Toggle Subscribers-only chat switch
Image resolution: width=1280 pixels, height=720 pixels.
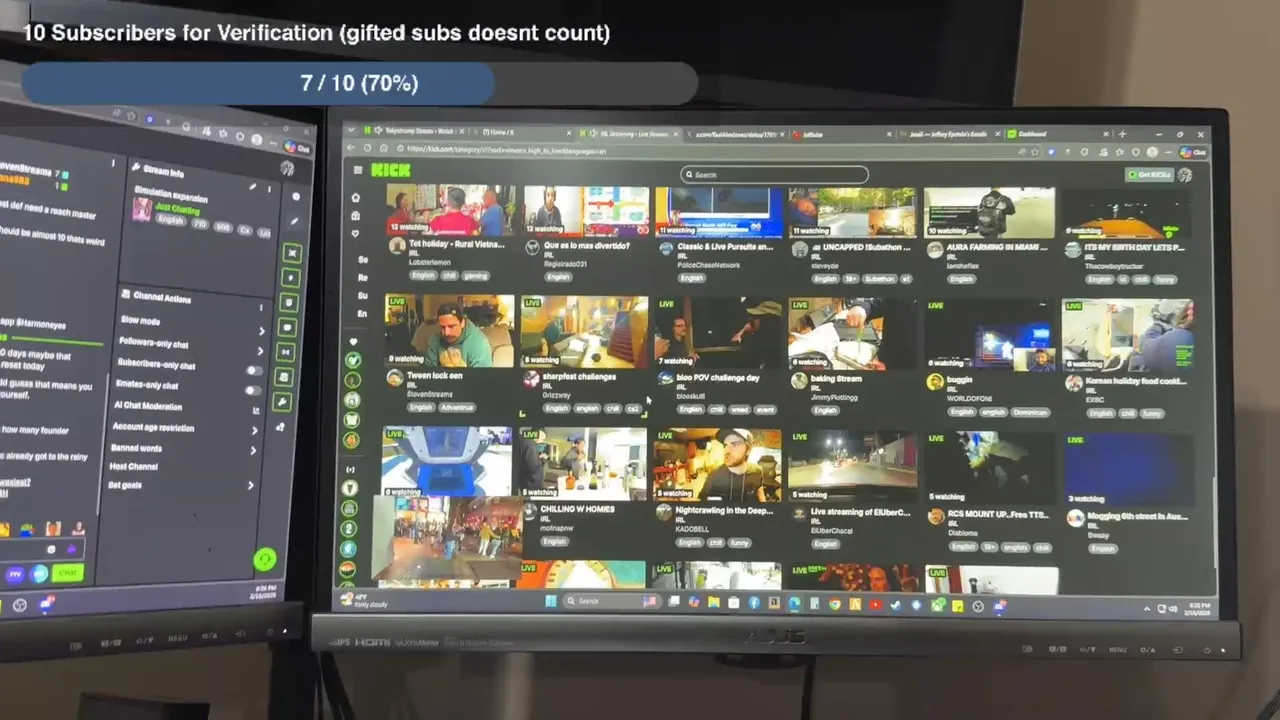coord(254,370)
